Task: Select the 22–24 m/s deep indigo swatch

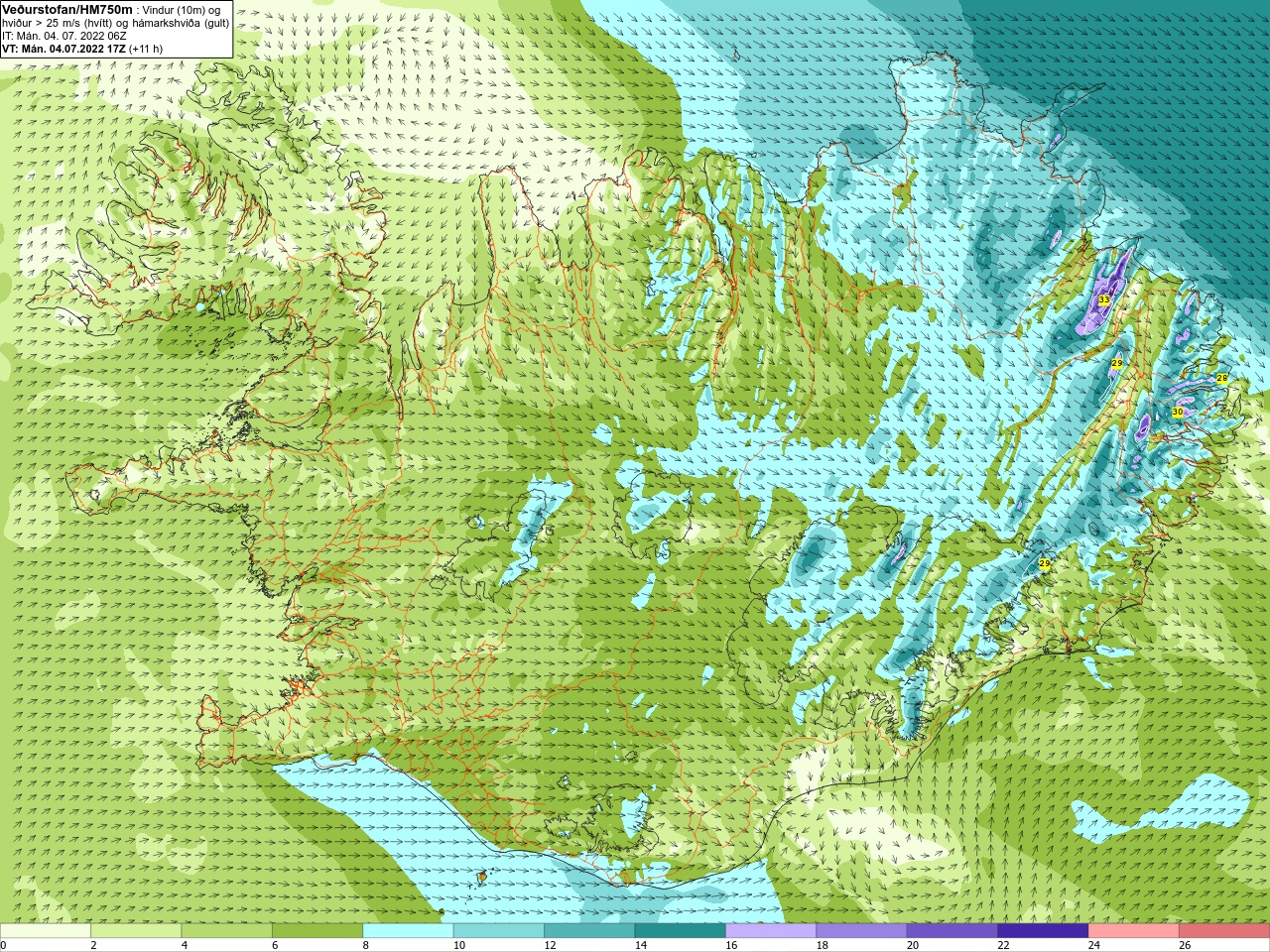Action: coord(1043,931)
